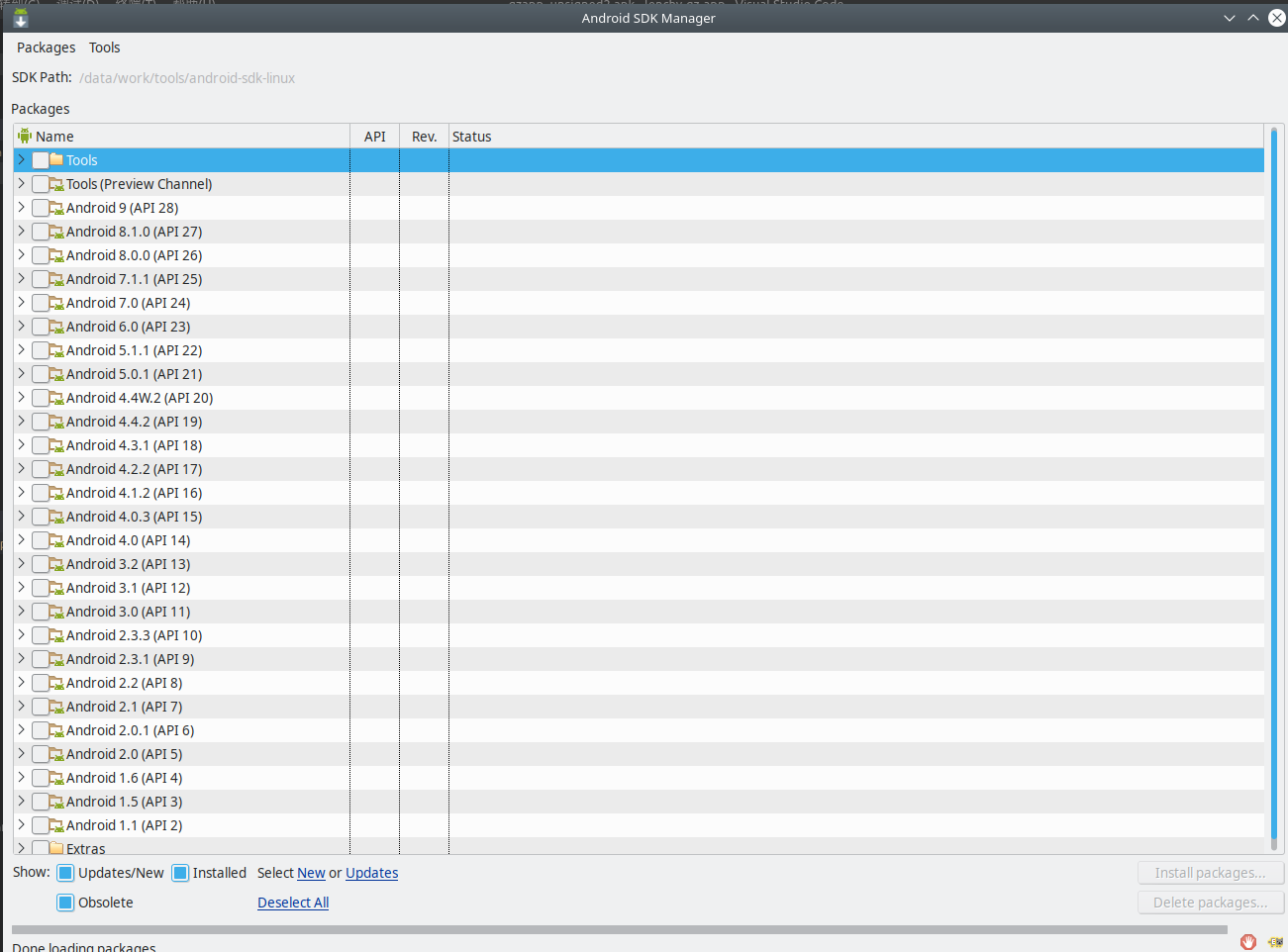Select the Android 2.3.1 (API 9) row
This screenshot has height=952, width=1288.
coord(639,659)
